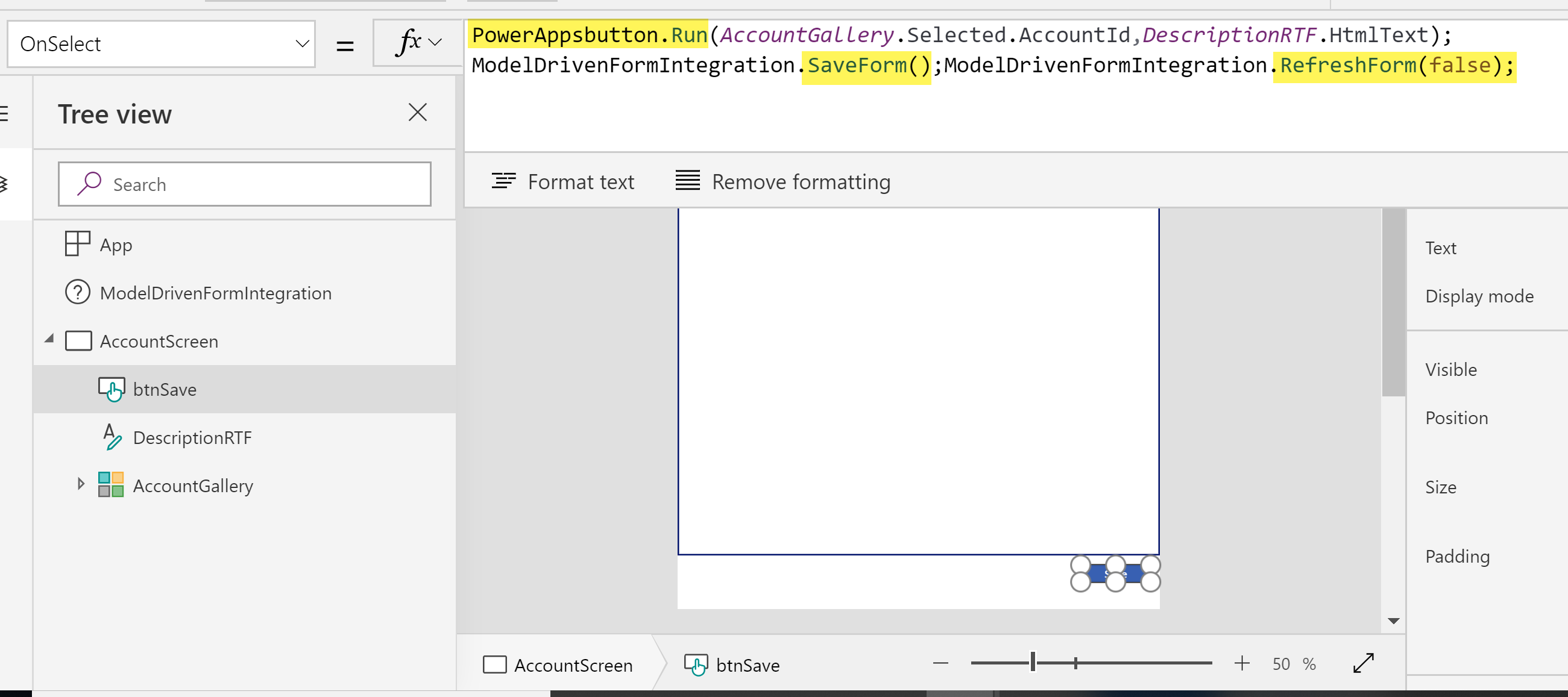Click the btnSave button control icon
This screenshot has height=697, width=1568.
pyautogui.click(x=112, y=389)
